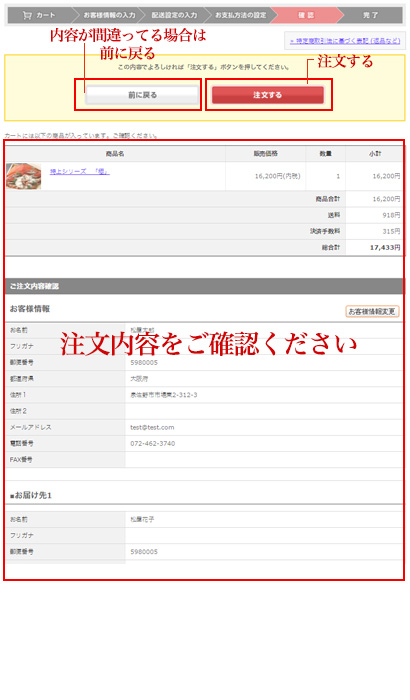Click the 商品名 column header

click(115, 154)
